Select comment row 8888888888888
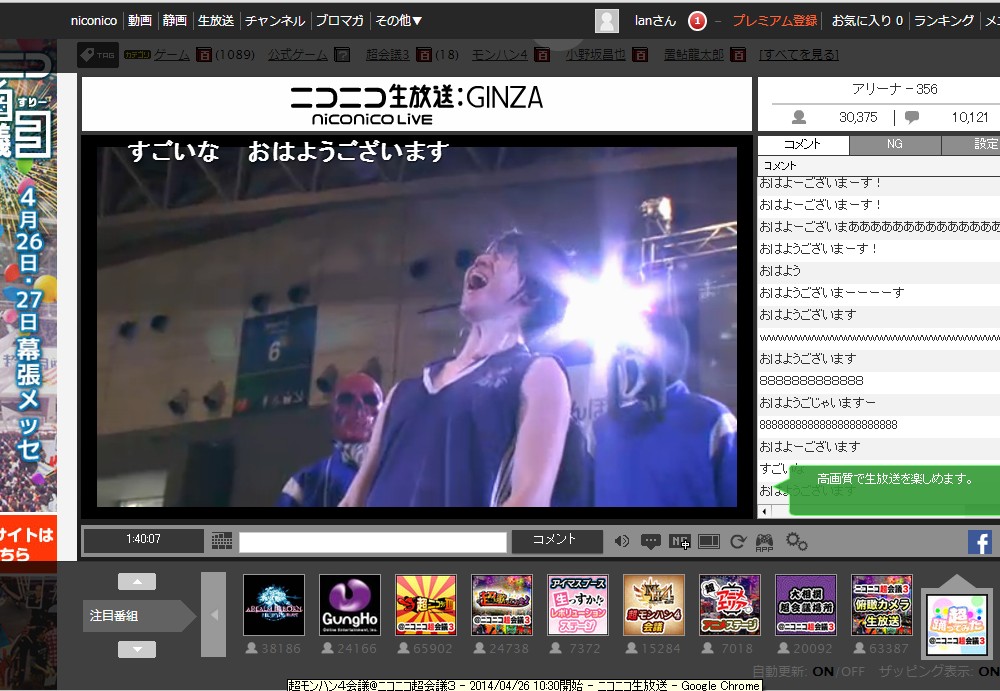The image size is (1000, 691). (x=879, y=381)
